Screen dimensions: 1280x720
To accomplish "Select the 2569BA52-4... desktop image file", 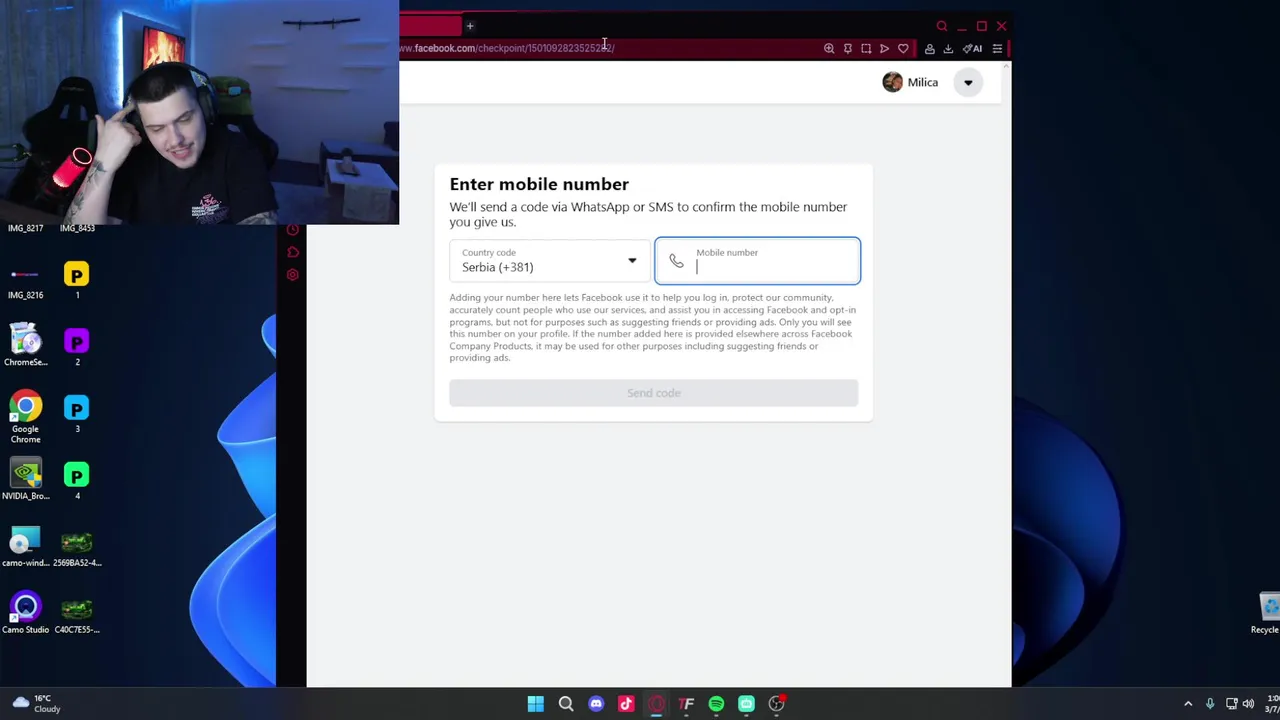I will pos(77,547).
